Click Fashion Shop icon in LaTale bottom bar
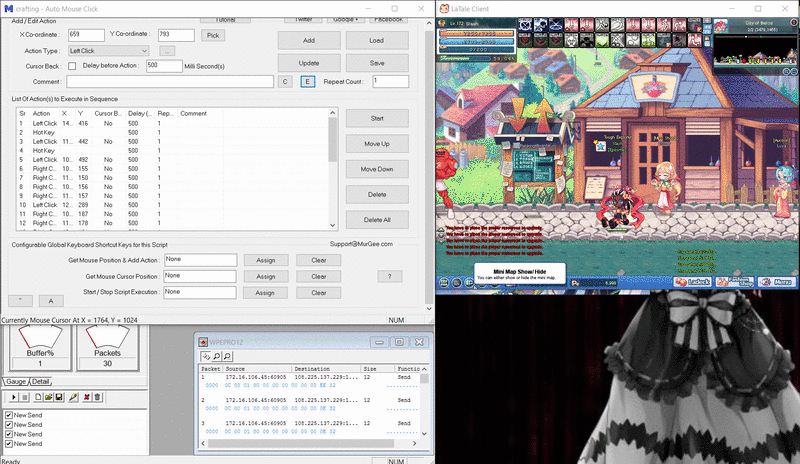 point(734,282)
